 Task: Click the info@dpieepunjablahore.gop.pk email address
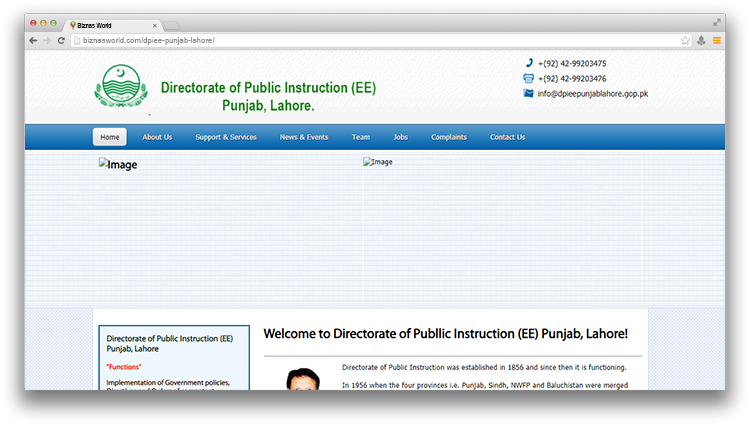pyautogui.click(x=593, y=93)
